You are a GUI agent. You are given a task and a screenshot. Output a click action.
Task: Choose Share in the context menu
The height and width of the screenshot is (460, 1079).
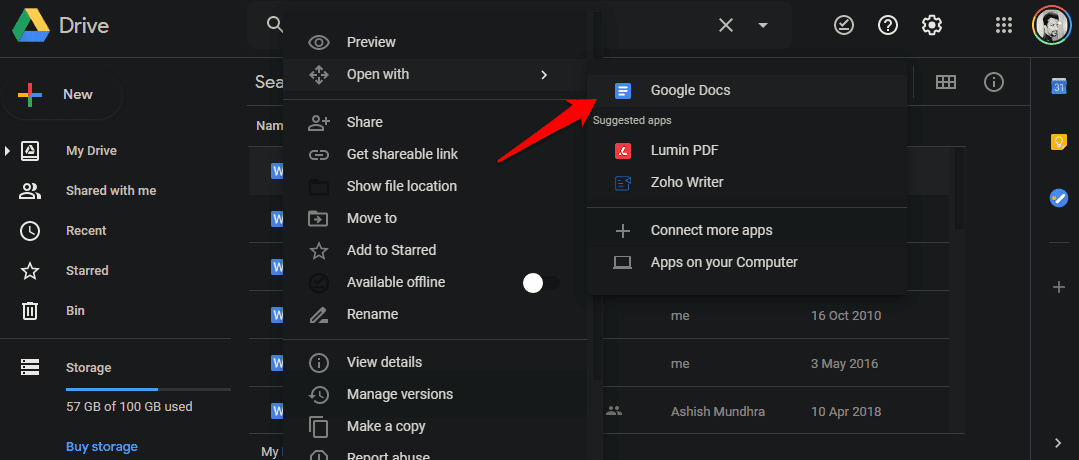(435, 123)
